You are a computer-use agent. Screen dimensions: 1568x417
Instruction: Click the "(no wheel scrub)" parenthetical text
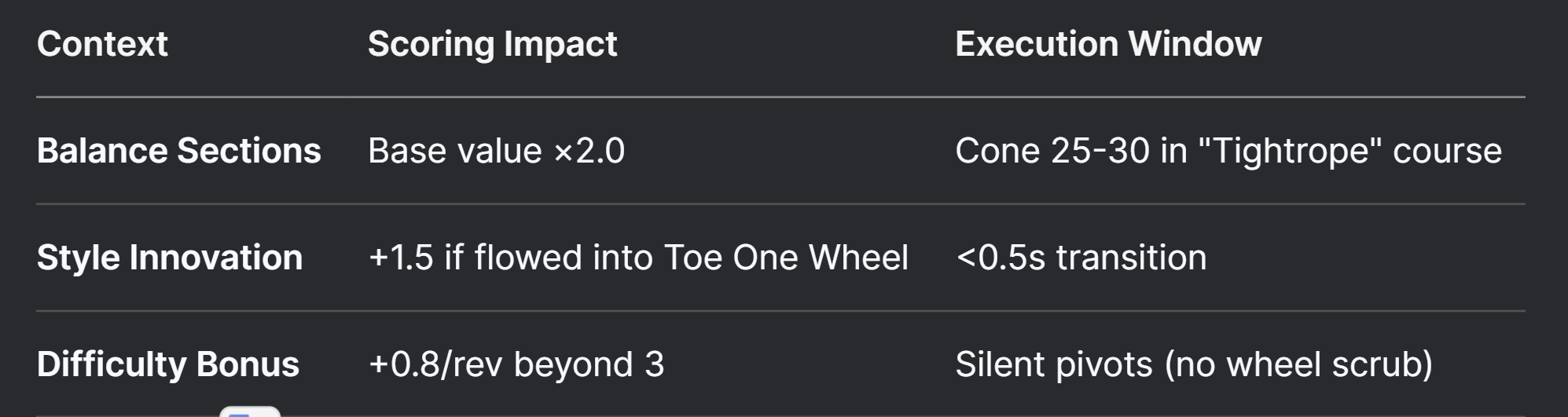tap(1298, 364)
